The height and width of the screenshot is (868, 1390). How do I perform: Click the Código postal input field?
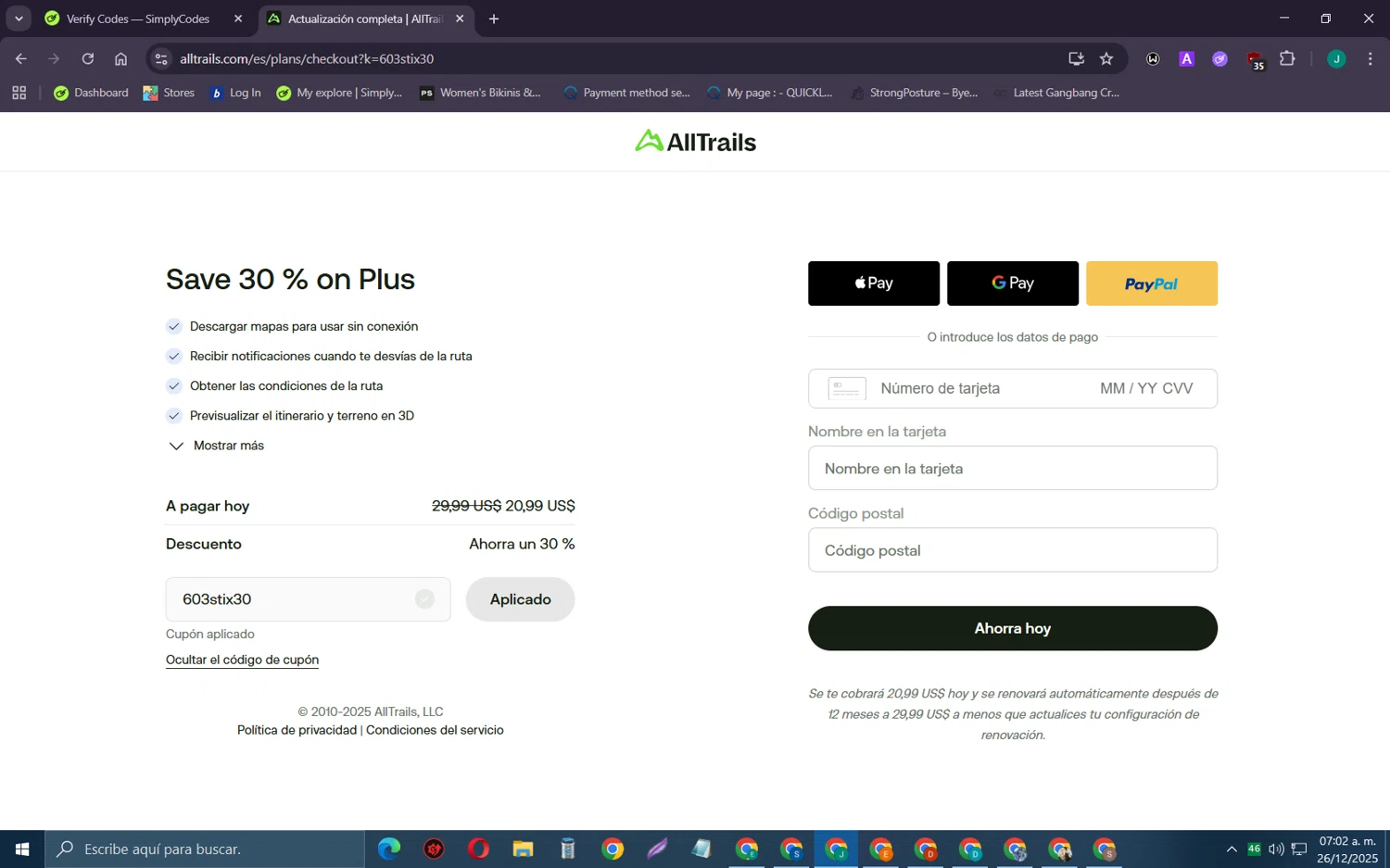(1013, 549)
